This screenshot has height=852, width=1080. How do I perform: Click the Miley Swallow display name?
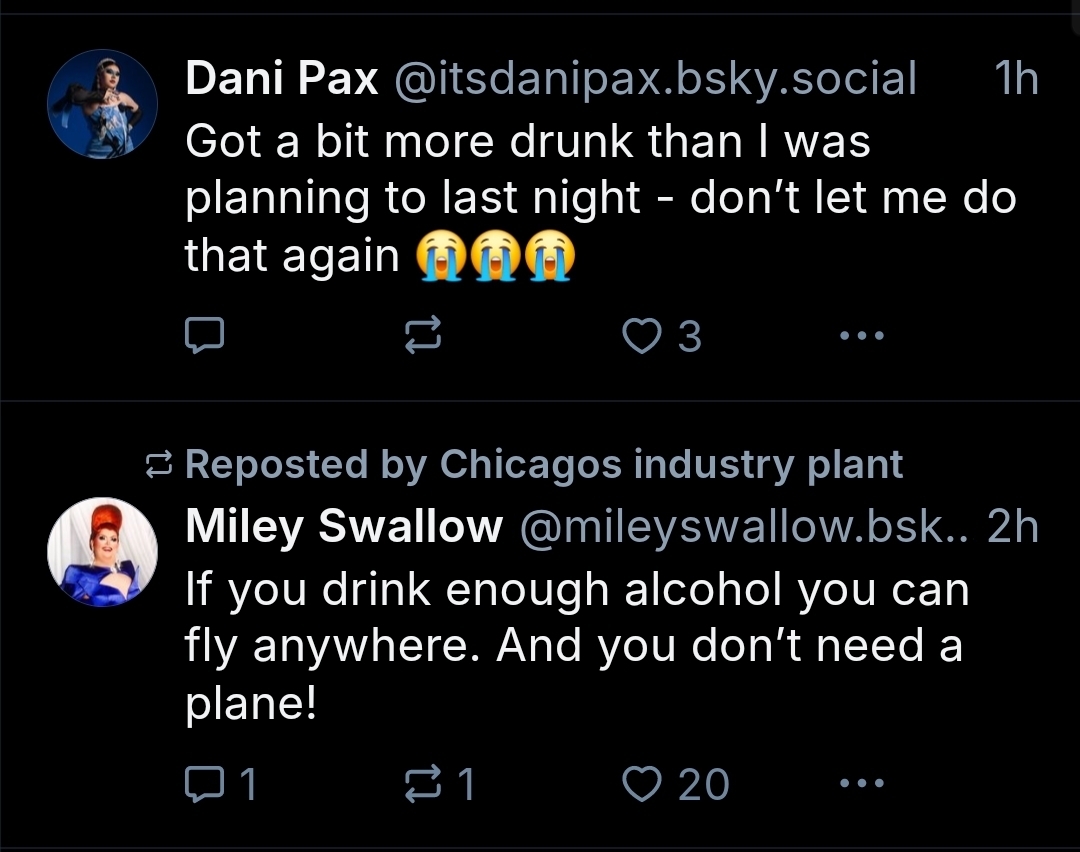pyautogui.click(x=344, y=527)
